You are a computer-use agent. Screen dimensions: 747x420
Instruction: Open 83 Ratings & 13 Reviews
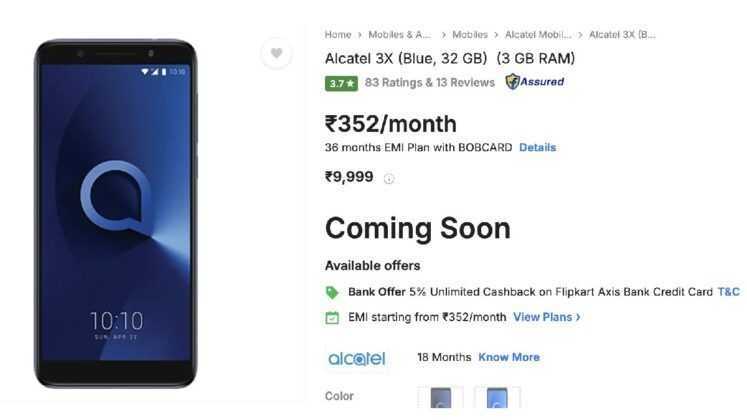pyautogui.click(x=430, y=83)
